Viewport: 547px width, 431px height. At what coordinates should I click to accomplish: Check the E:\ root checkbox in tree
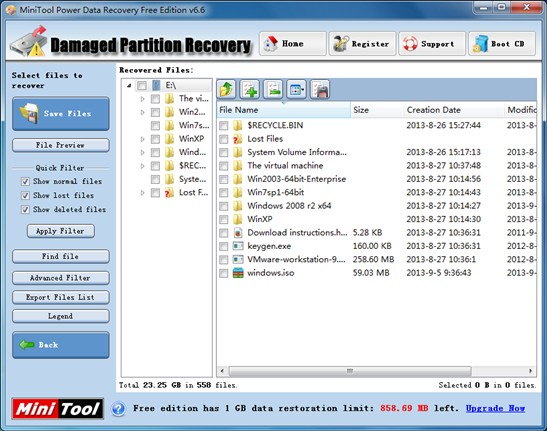142,86
